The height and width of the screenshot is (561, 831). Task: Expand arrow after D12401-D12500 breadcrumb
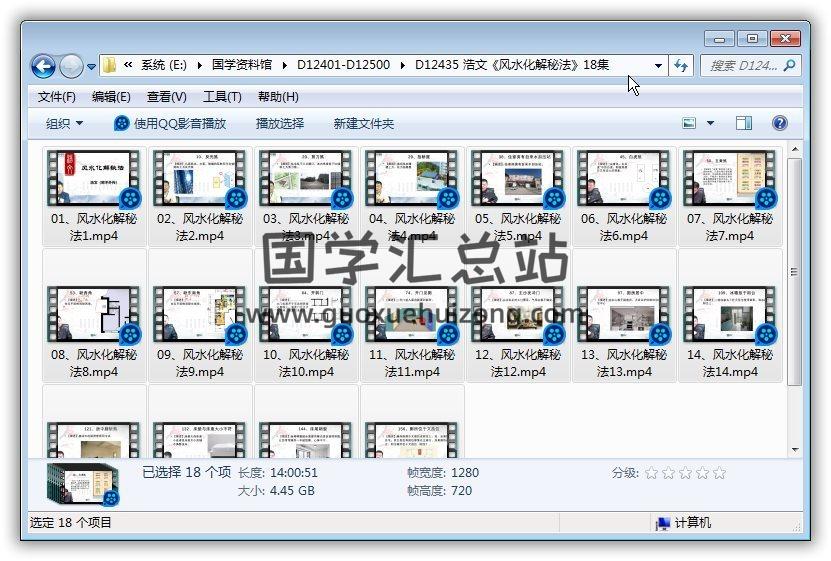[403, 65]
